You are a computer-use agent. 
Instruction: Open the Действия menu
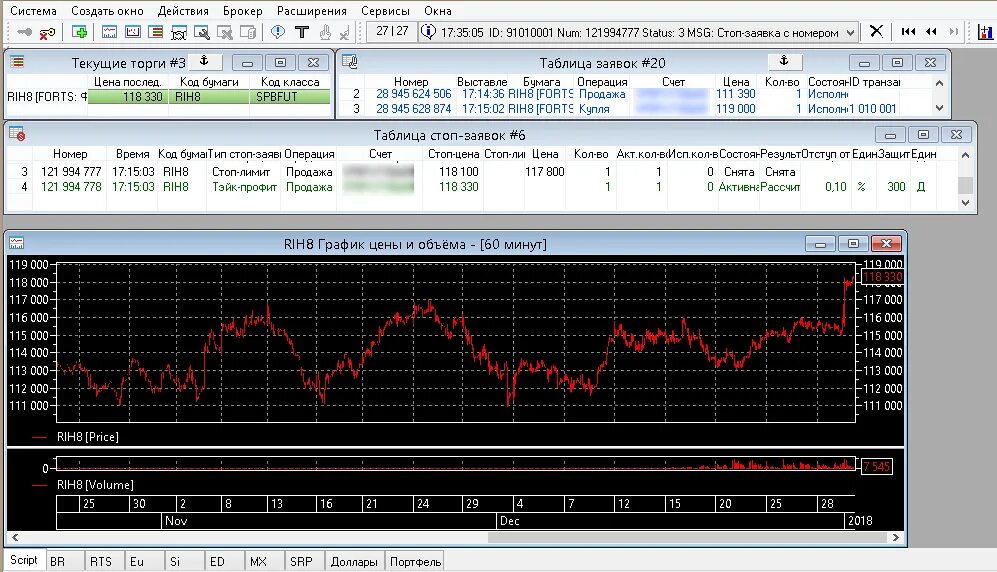tap(183, 11)
